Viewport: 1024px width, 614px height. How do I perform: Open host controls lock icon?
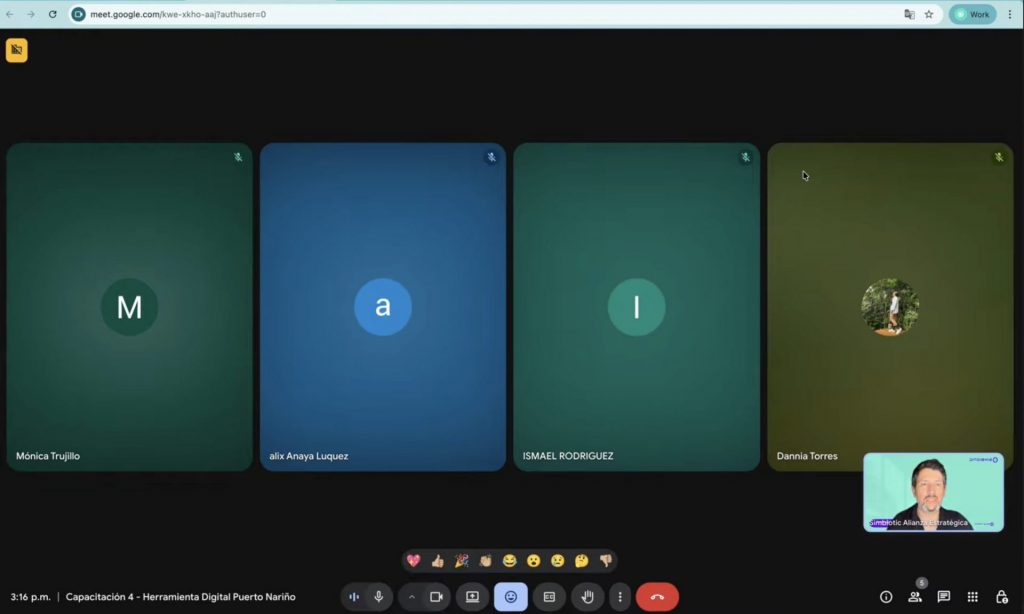pos(1001,597)
